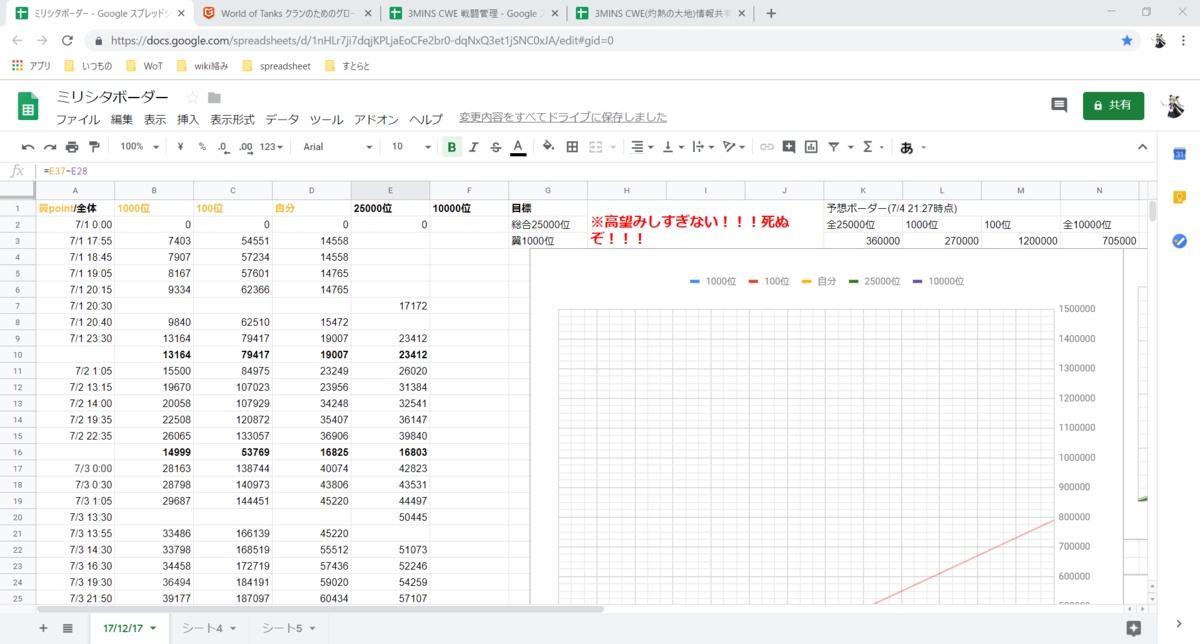1200x644 pixels.
Task: Toggle Bold formatting
Action: [452, 147]
